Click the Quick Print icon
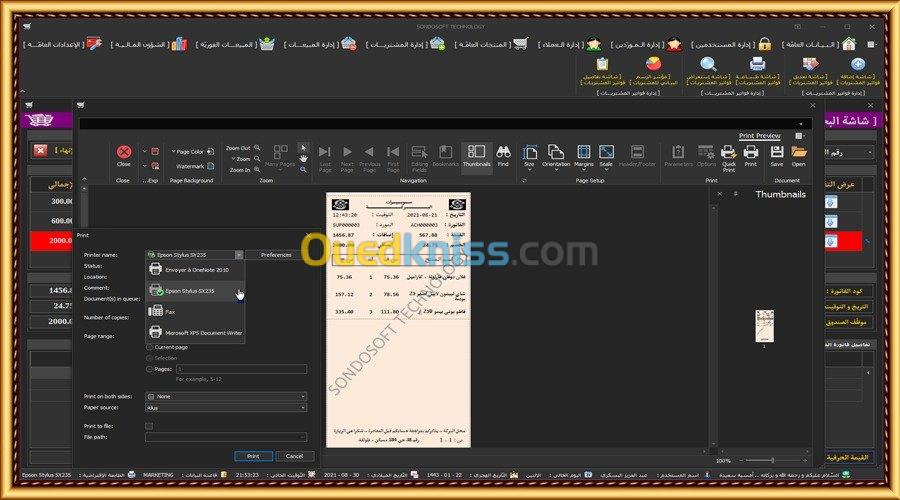 [x=728, y=152]
